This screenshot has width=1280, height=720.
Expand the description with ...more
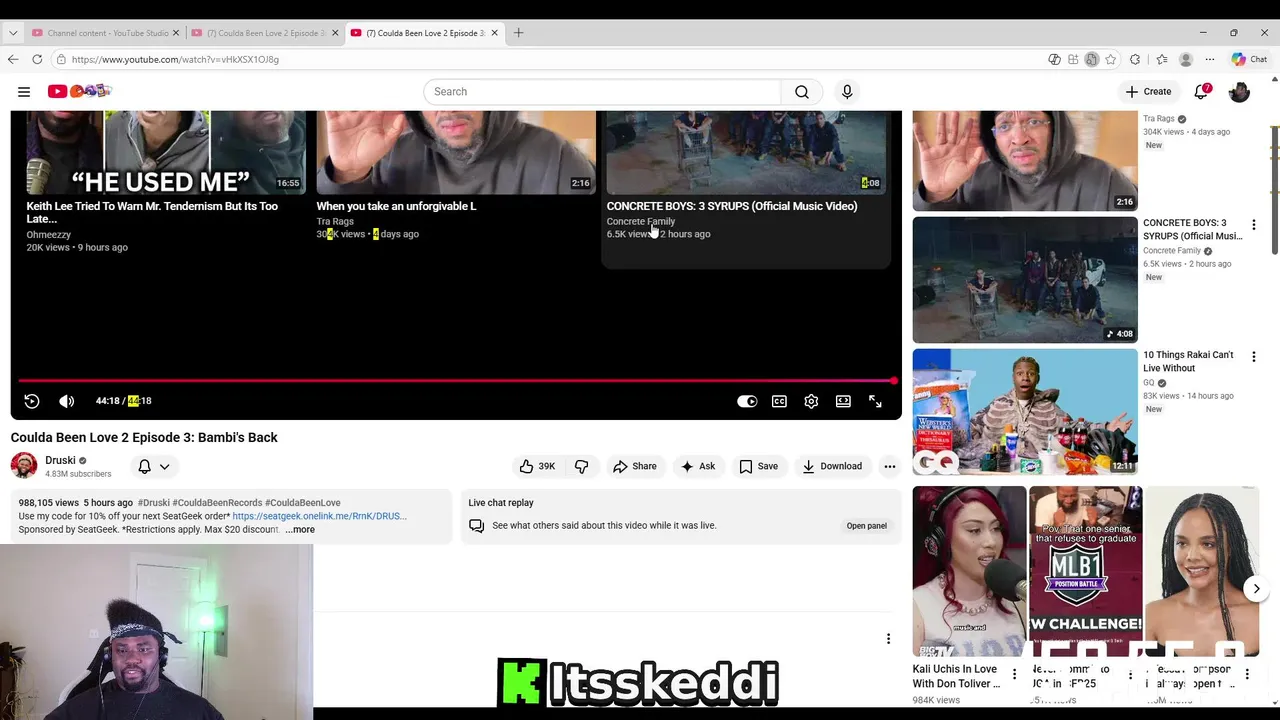tap(300, 530)
